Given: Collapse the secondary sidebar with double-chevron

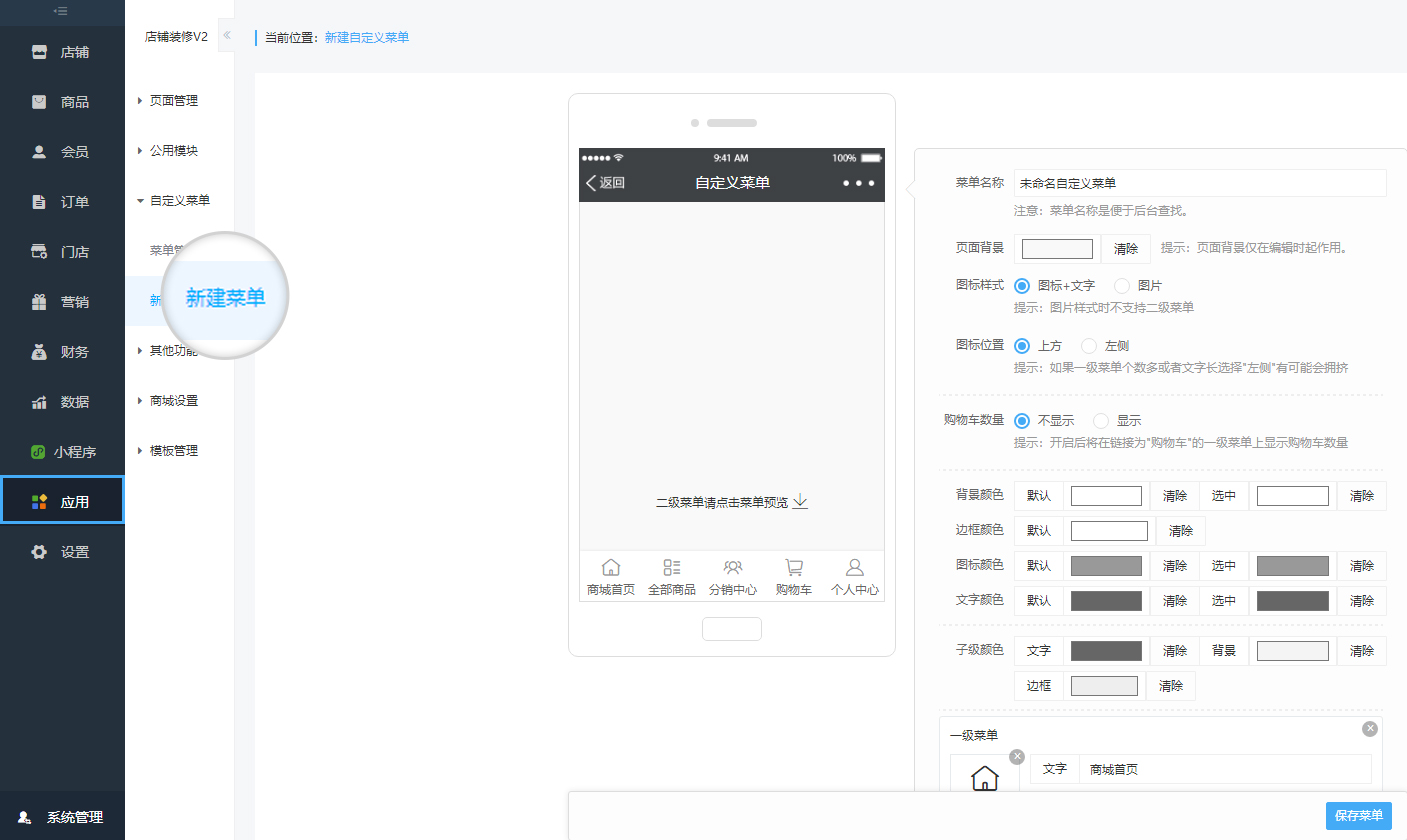Looking at the screenshot, I should [226, 35].
